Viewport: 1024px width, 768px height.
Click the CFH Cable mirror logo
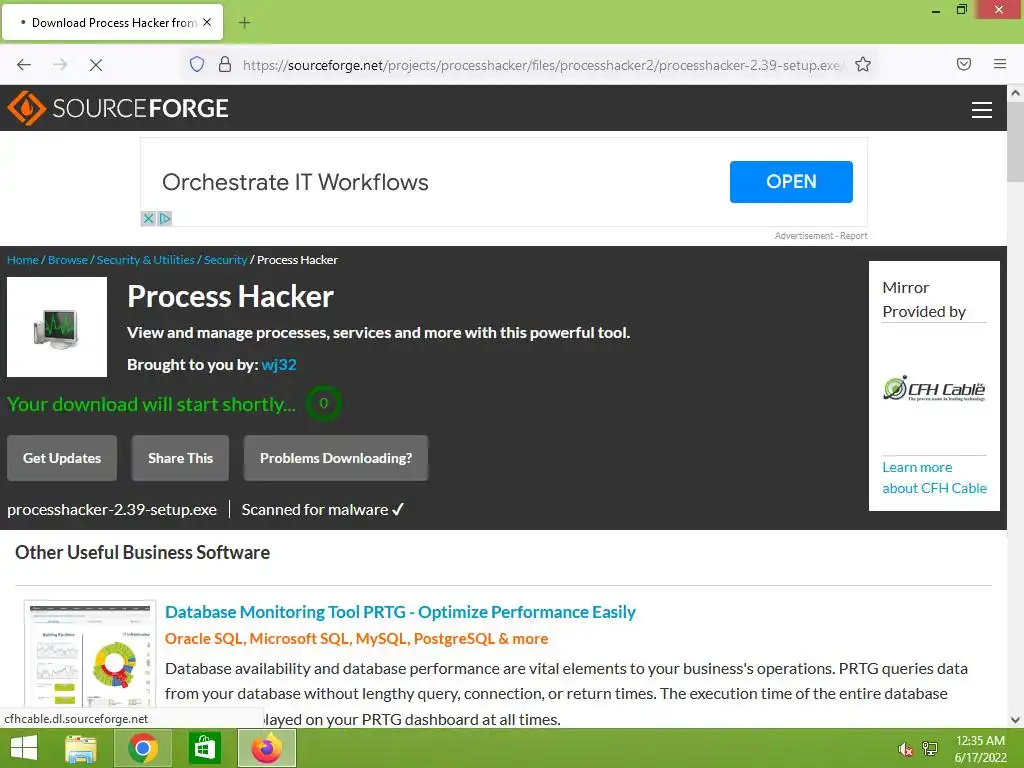point(934,389)
